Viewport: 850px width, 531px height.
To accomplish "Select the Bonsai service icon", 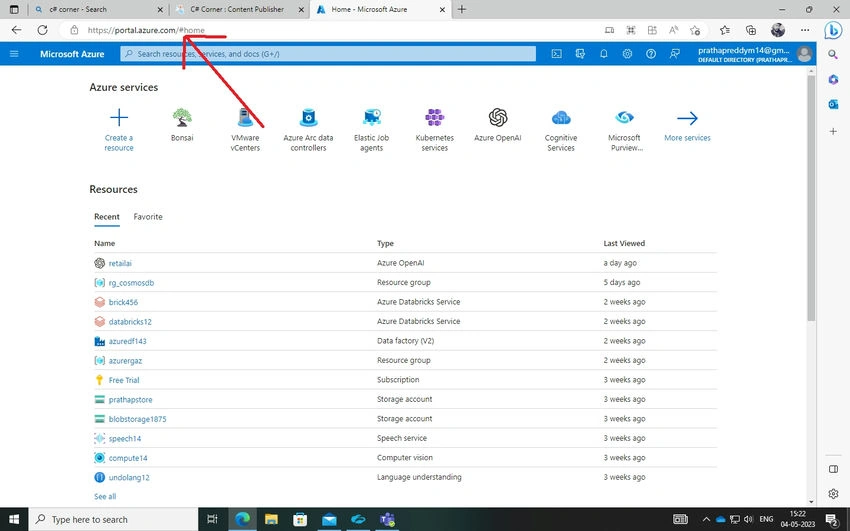I will coord(182,118).
